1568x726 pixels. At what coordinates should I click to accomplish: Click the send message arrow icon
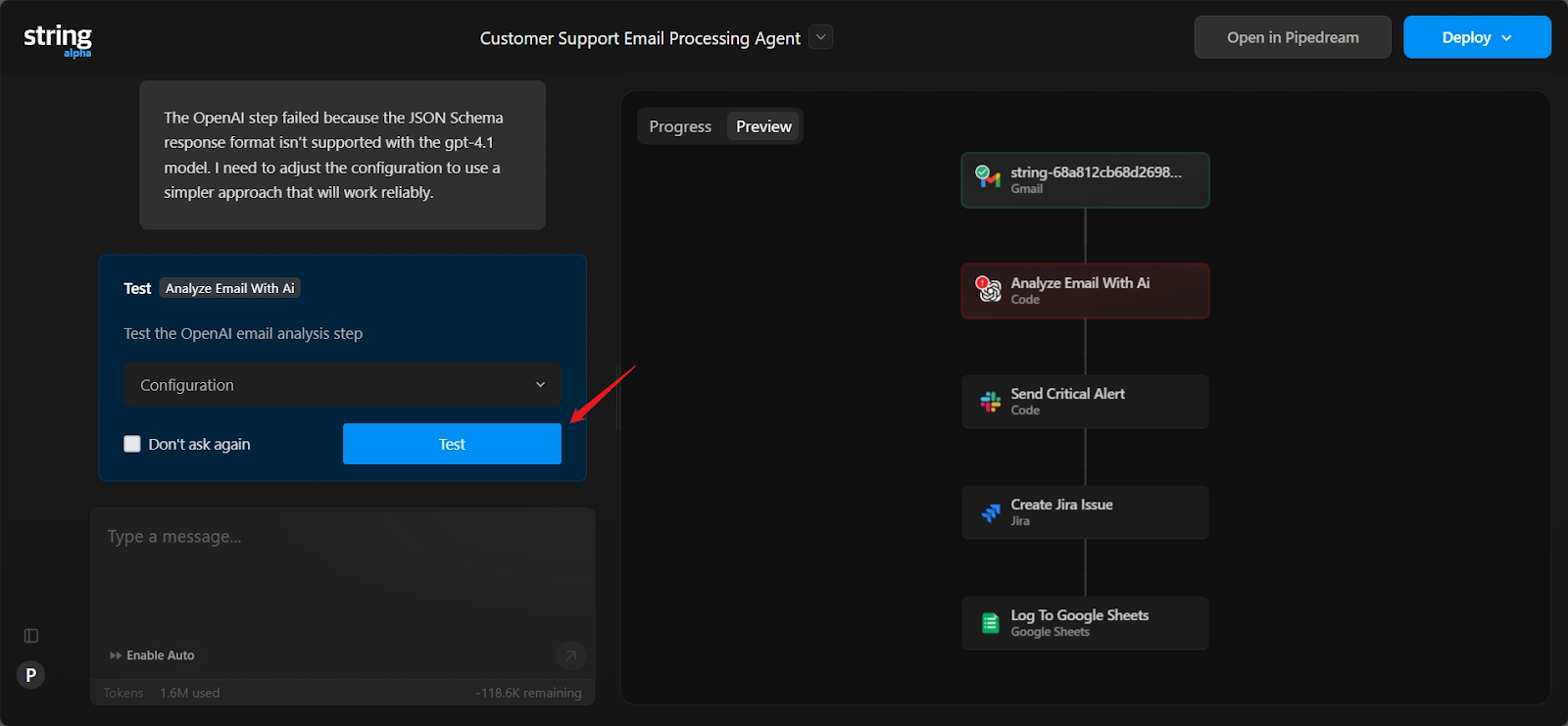point(570,655)
